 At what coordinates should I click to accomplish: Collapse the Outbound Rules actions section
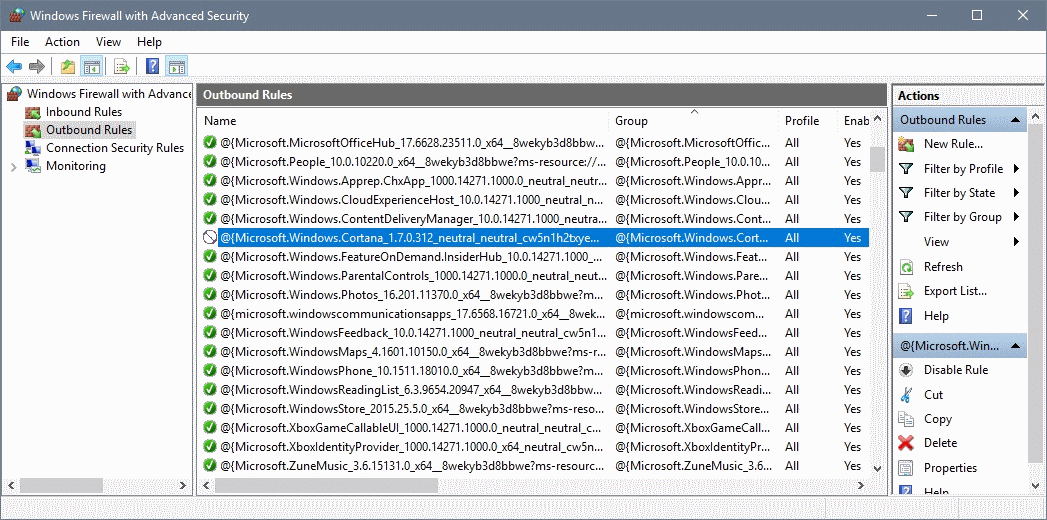pyautogui.click(x=1015, y=120)
